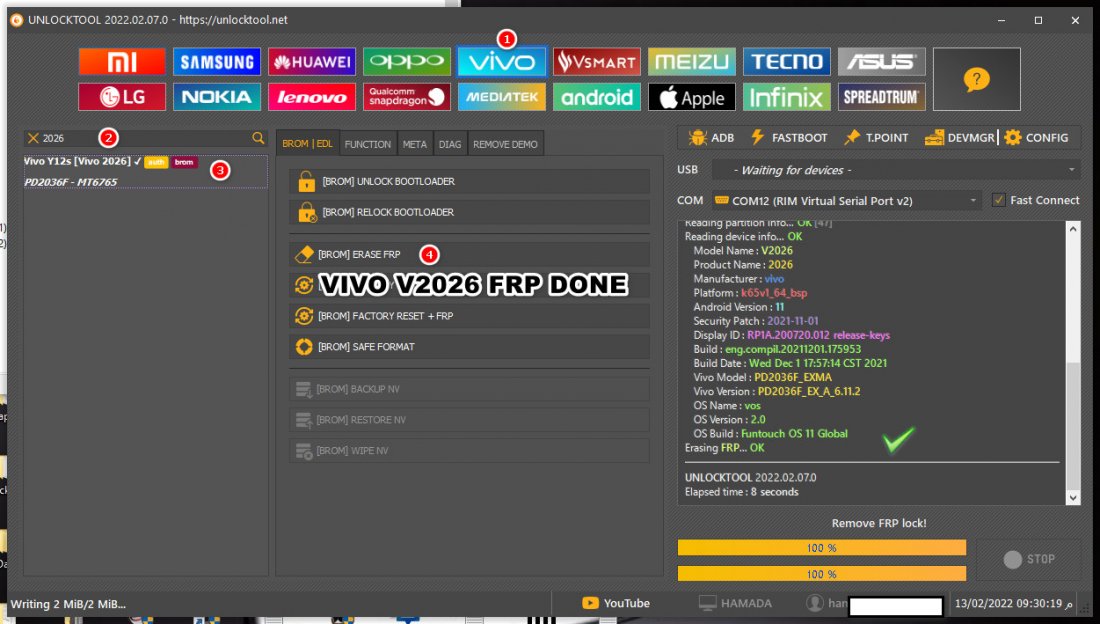Click the lower 100 % progress bar
1100x624 pixels.
click(x=821, y=573)
